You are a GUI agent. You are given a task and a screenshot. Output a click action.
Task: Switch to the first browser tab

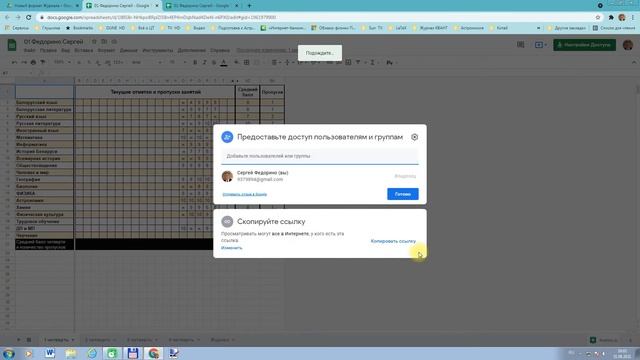coord(42,6)
